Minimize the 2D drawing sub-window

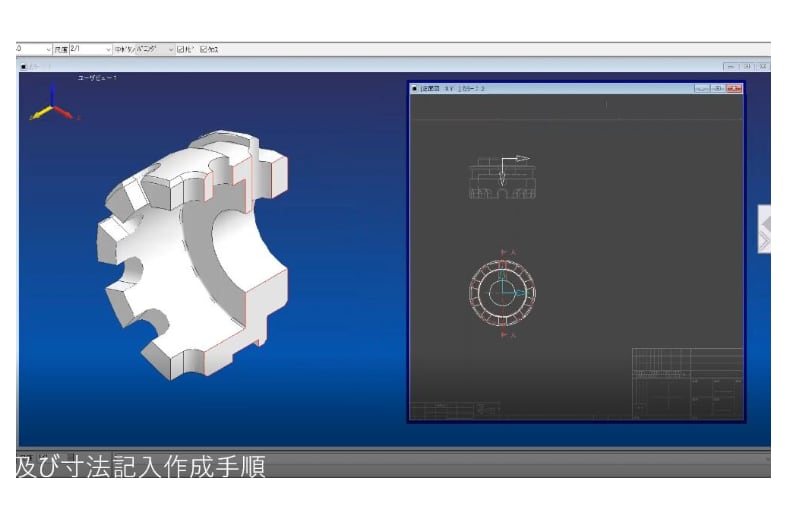[x=701, y=88]
